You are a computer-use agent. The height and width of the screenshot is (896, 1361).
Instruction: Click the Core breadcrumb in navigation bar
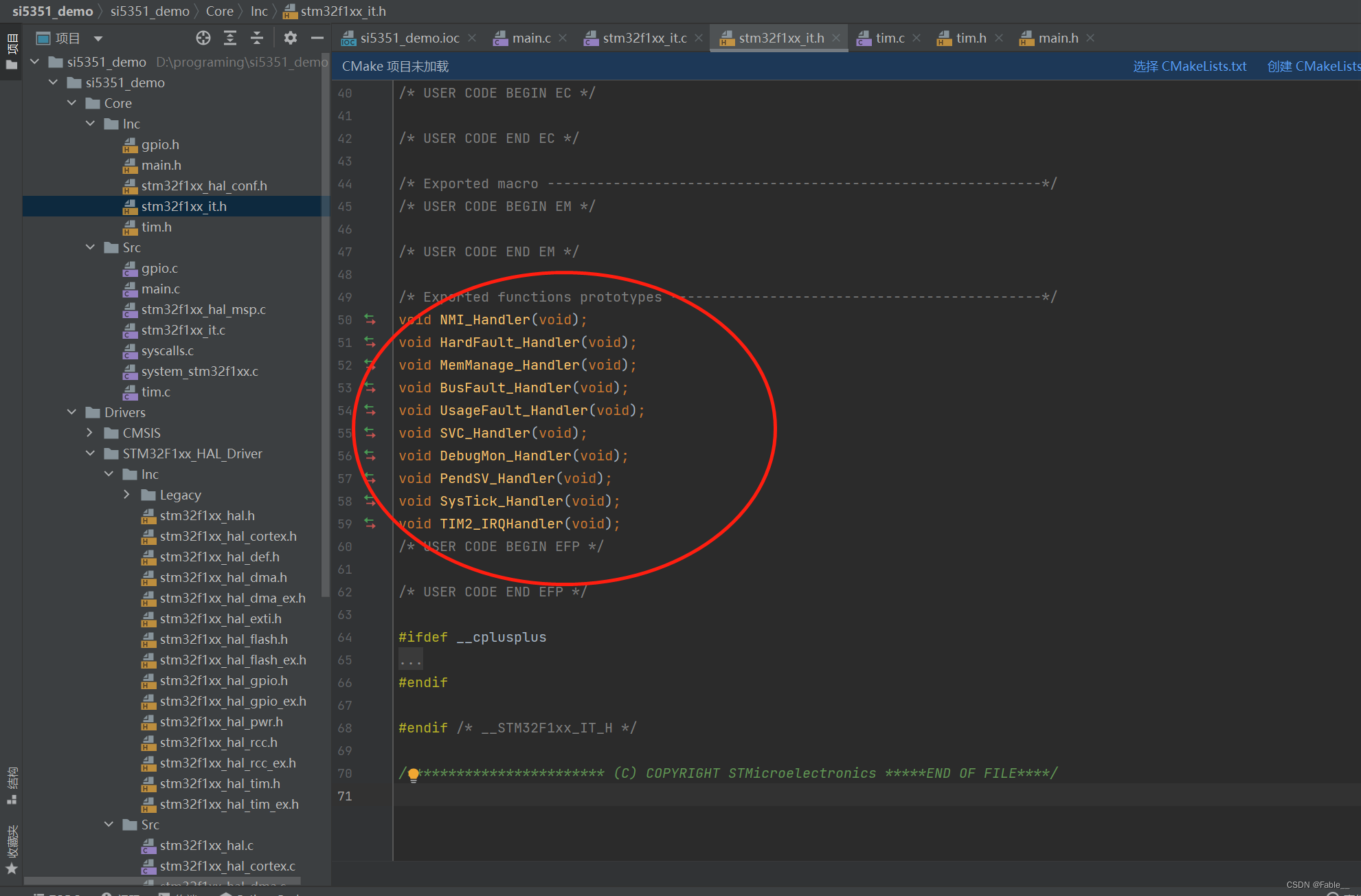[219, 11]
